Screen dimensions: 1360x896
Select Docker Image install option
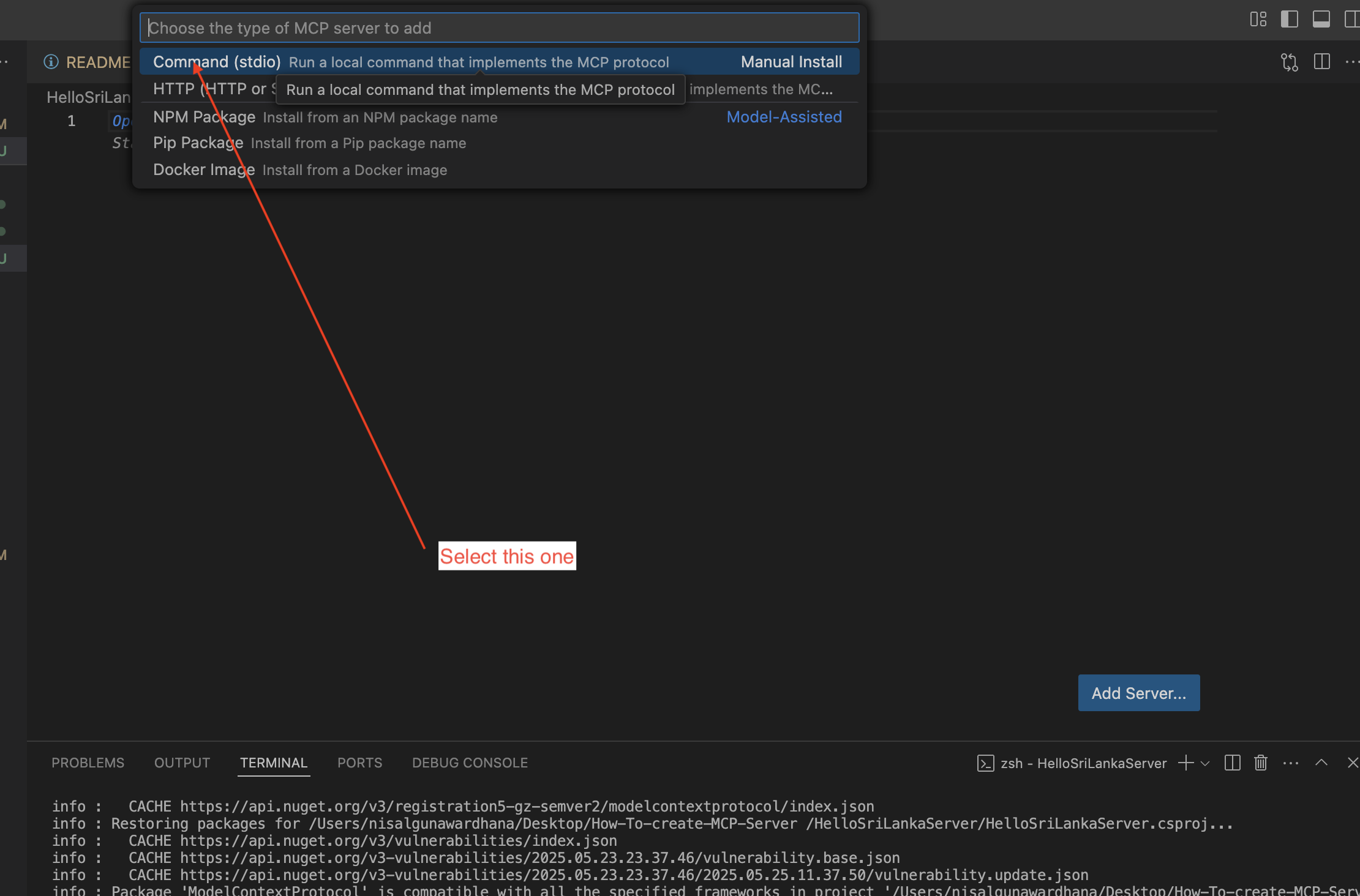tap(300, 170)
